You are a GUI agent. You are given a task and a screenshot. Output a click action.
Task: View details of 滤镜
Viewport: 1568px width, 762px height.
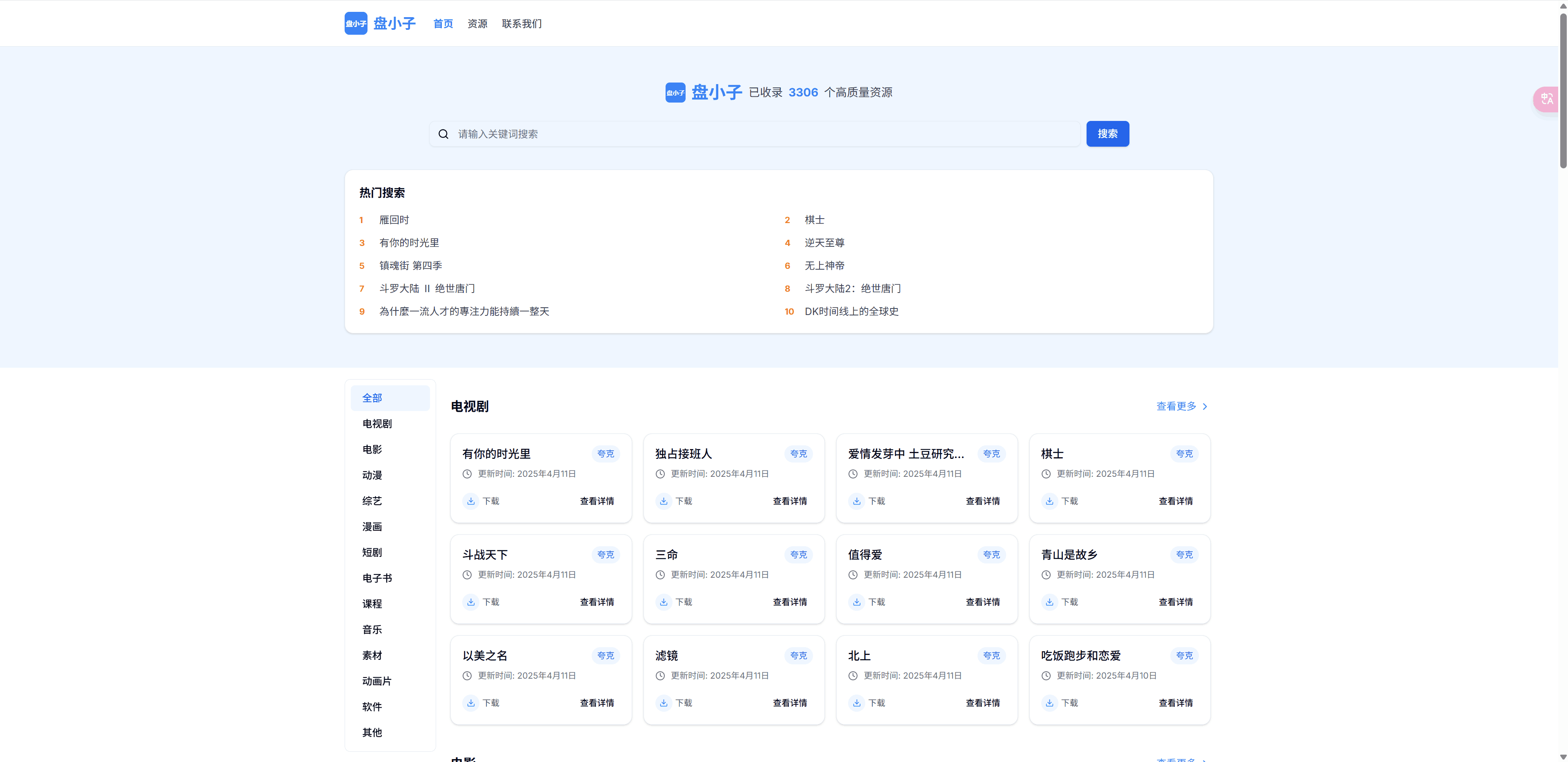tap(789, 703)
